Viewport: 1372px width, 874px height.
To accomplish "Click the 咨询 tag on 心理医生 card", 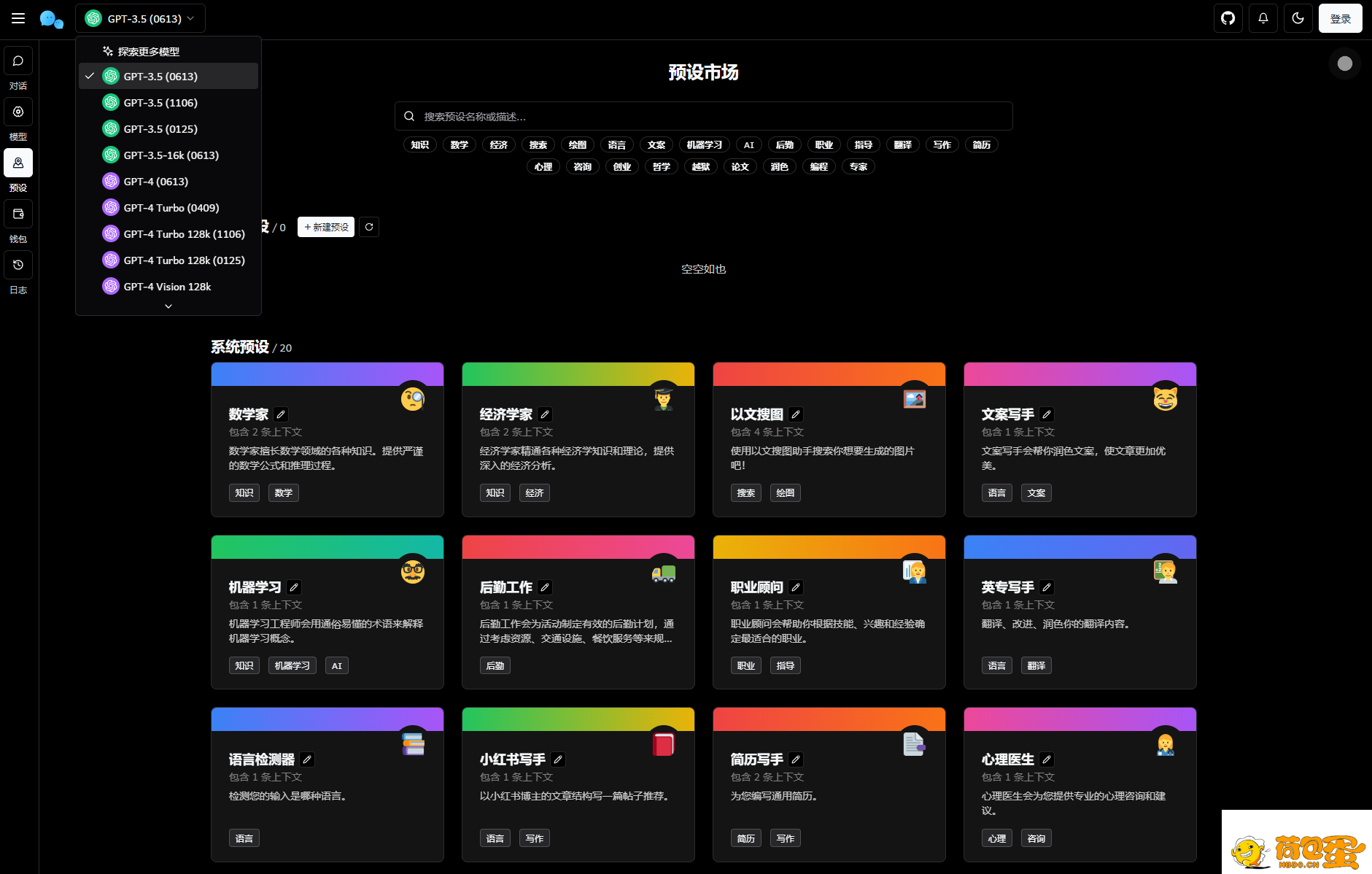I will pyautogui.click(x=1036, y=838).
